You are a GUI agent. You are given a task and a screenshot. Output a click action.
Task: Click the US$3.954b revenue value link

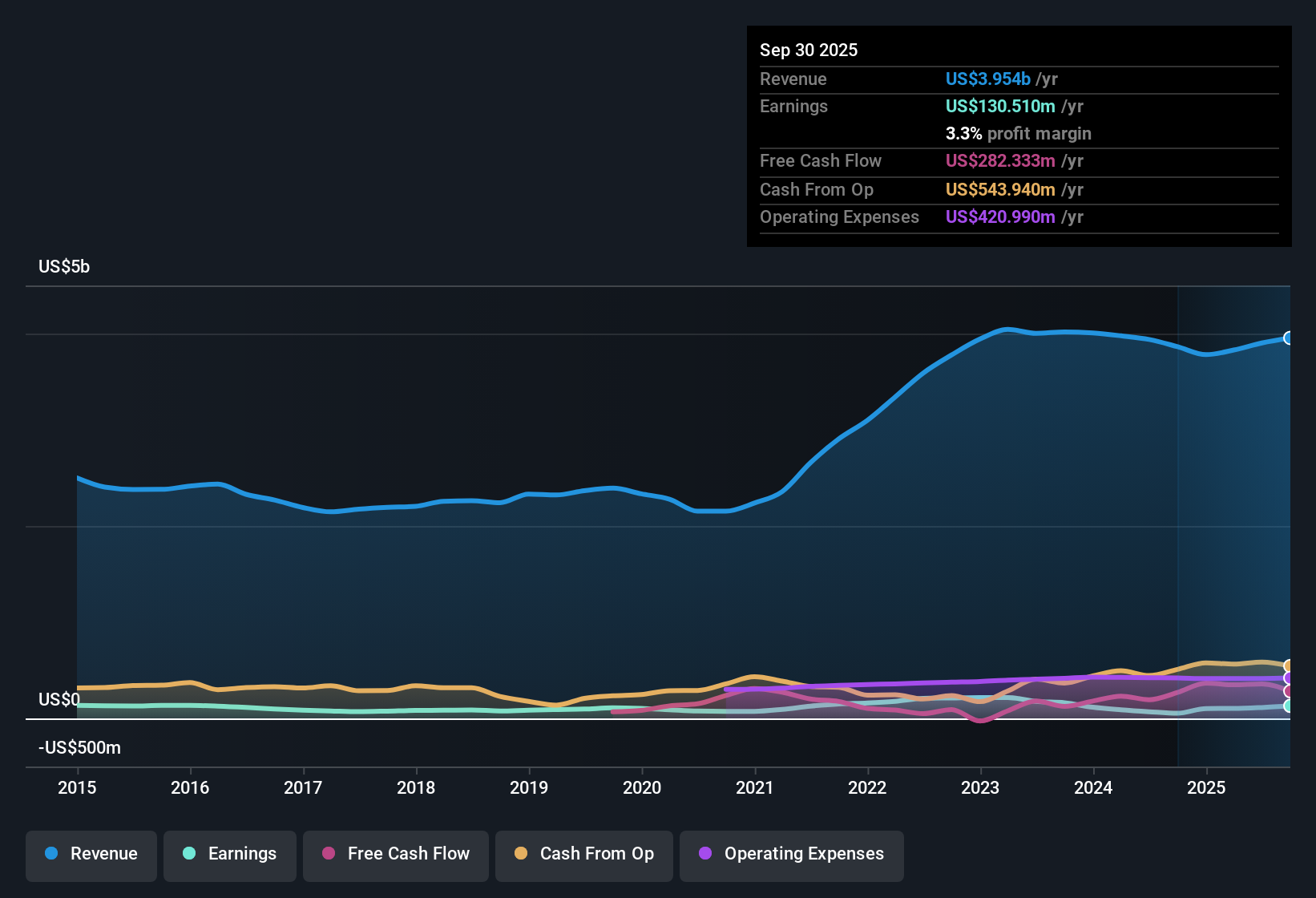point(987,79)
